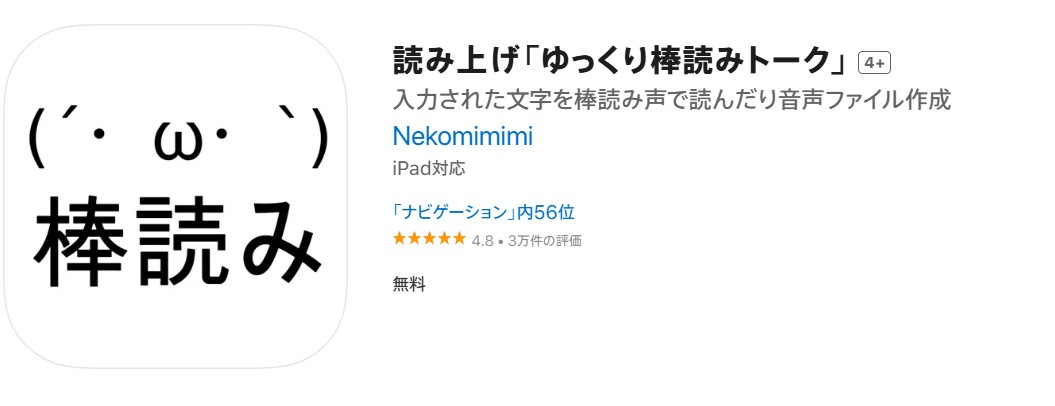
Task: Click the third orange rating star
Action: (429, 238)
